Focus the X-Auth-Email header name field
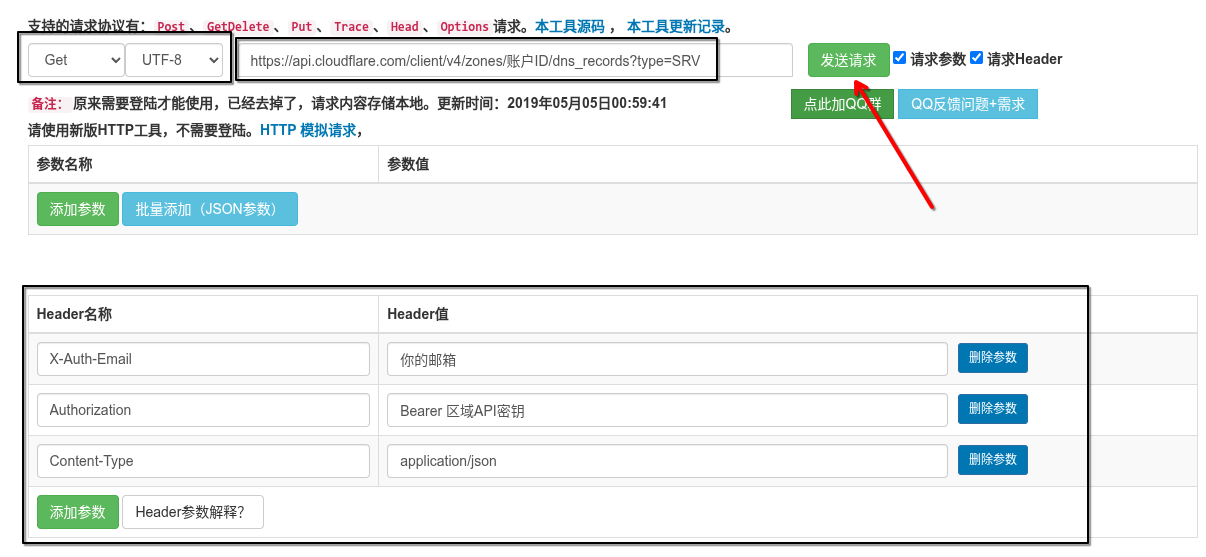The height and width of the screenshot is (557, 1206). click(203, 359)
